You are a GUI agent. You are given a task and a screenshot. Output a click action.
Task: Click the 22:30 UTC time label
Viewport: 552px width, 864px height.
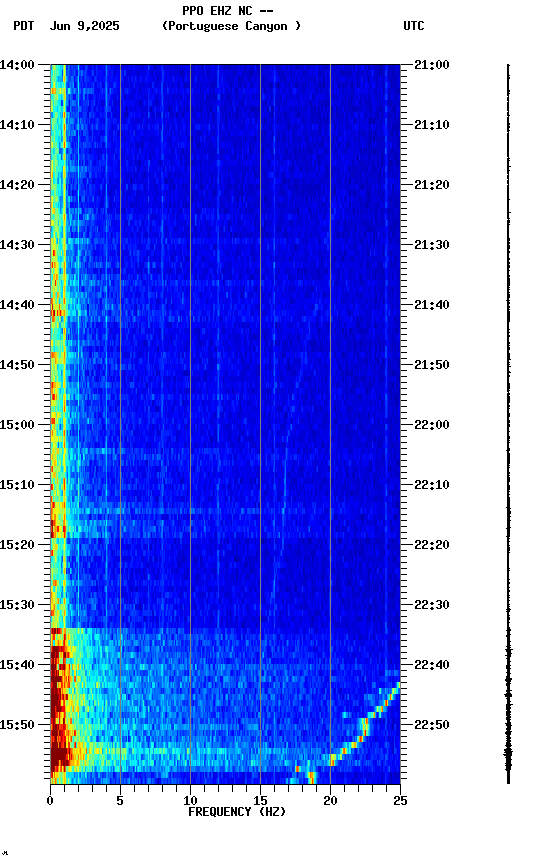click(x=432, y=605)
